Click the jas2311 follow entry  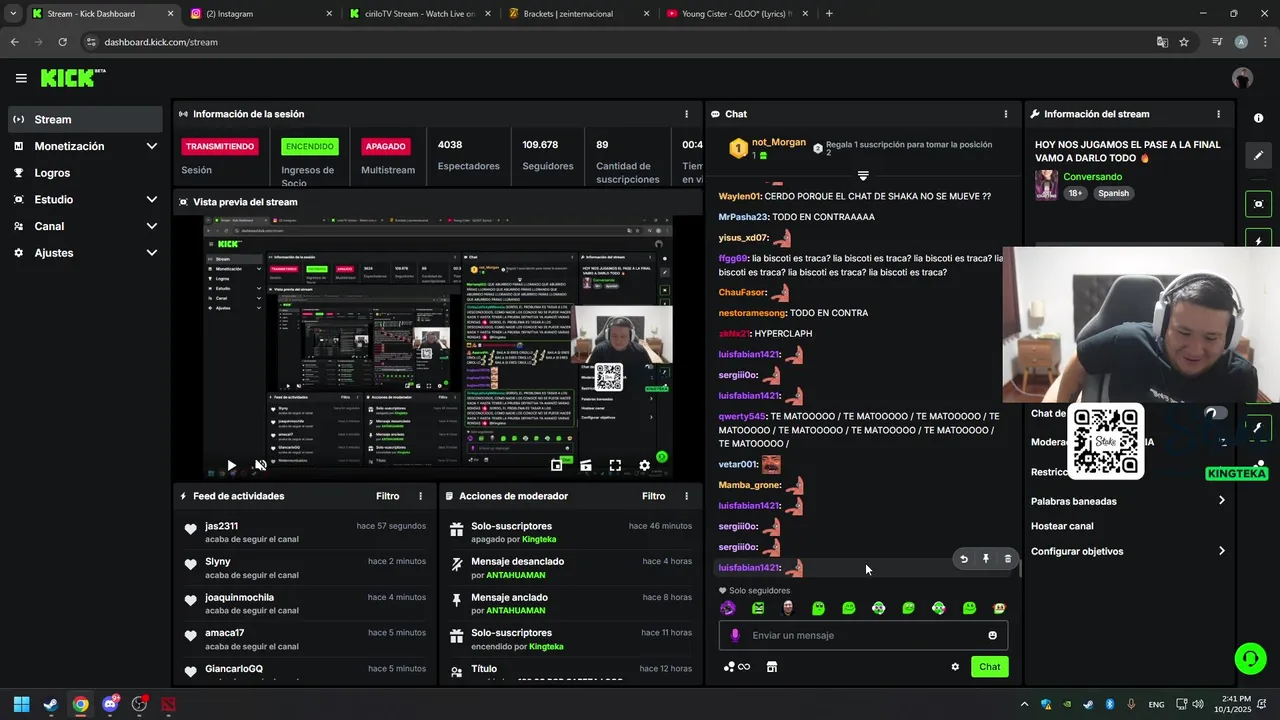click(x=305, y=532)
